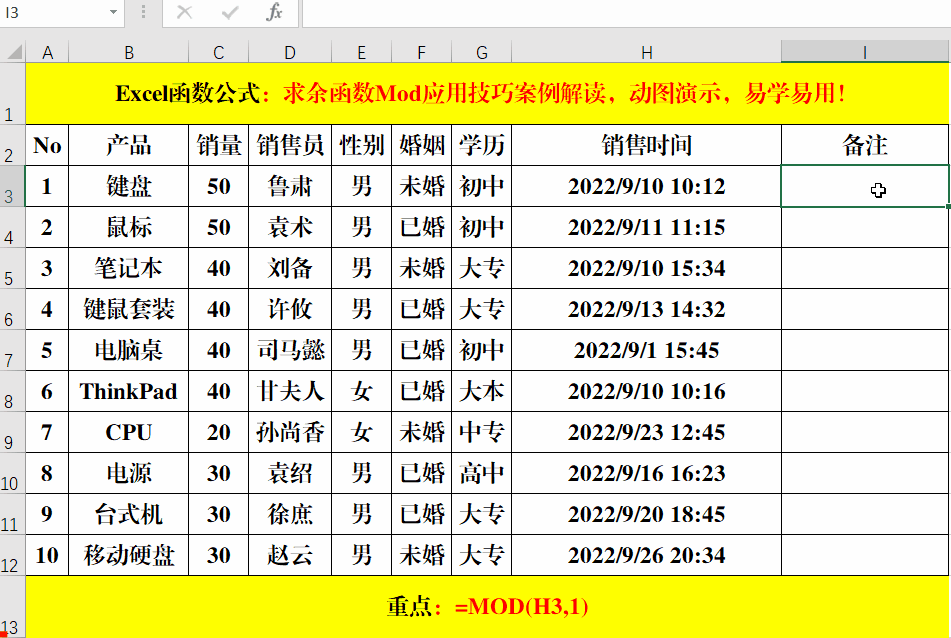Select the time cell 2022/9/26 20:34

coord(647,555)
